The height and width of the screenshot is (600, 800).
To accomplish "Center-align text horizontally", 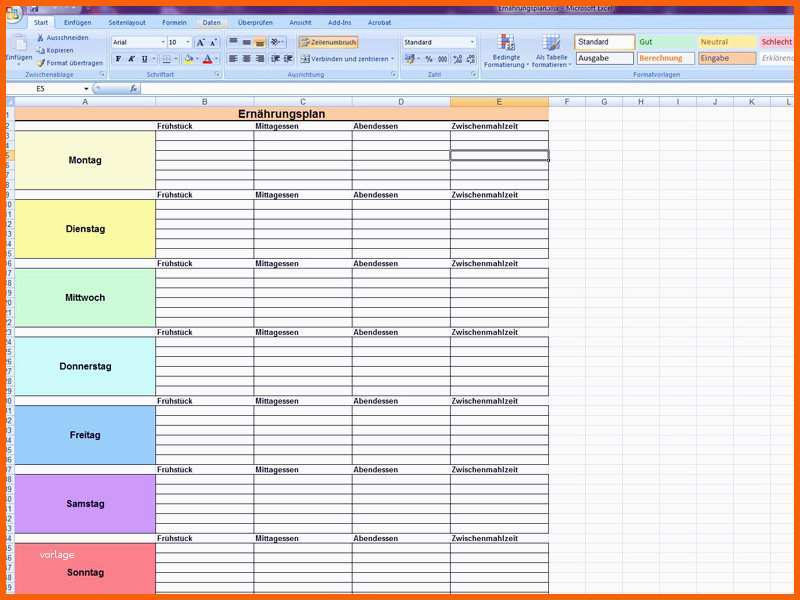I will [x=246, y=59].
